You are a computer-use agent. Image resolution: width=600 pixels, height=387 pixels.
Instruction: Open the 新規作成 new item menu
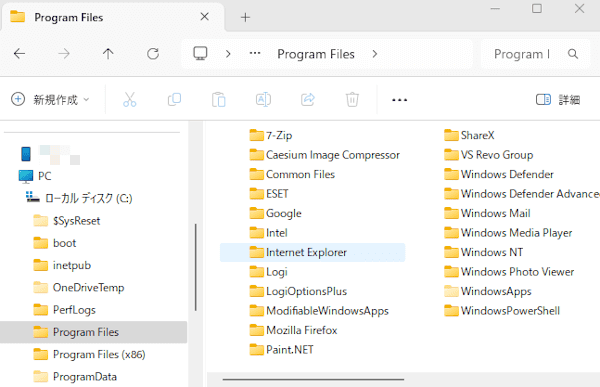50,100
